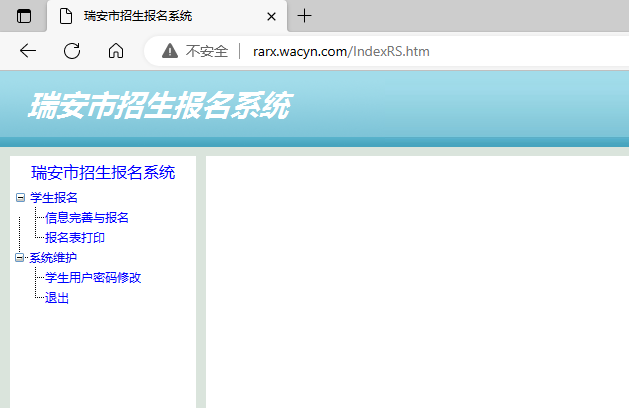Screen dimensions: 629x408
Task: Open a new tab with plus button
Action: [305, 16]
